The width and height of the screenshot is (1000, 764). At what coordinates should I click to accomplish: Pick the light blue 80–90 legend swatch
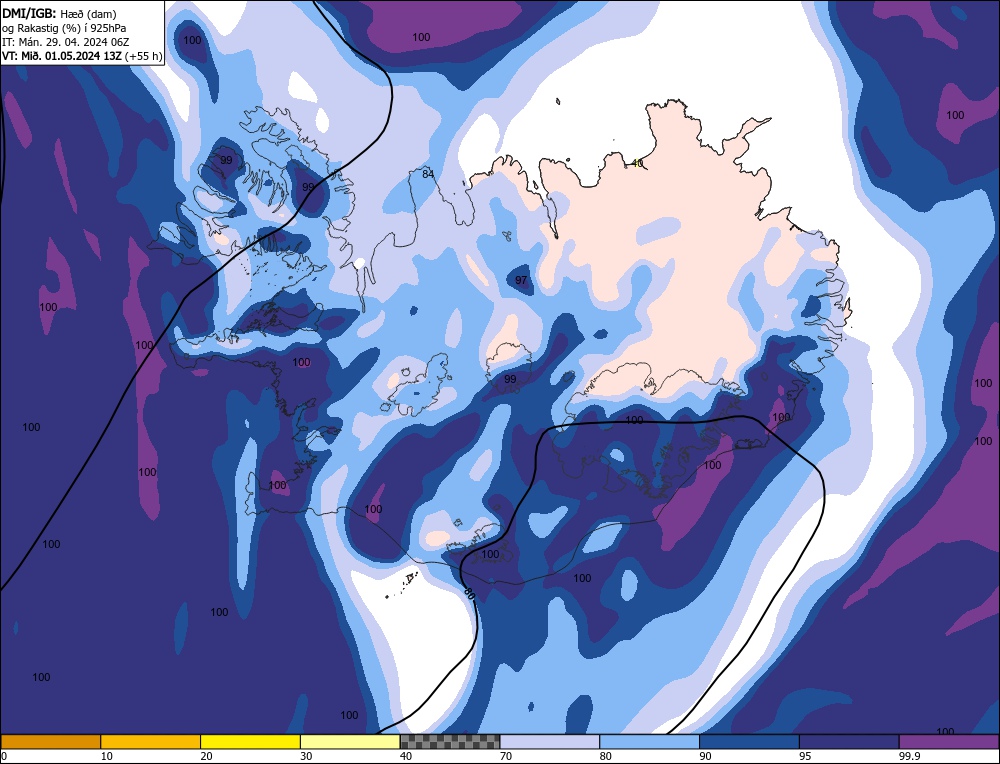tap(649, 741)
